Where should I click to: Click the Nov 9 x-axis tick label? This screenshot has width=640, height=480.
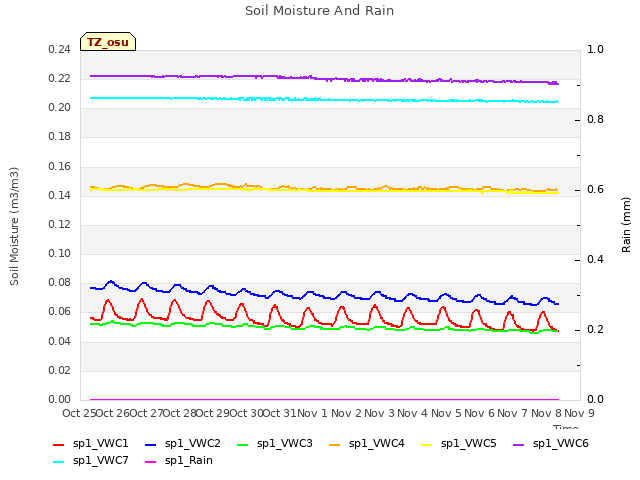(579, 413)
